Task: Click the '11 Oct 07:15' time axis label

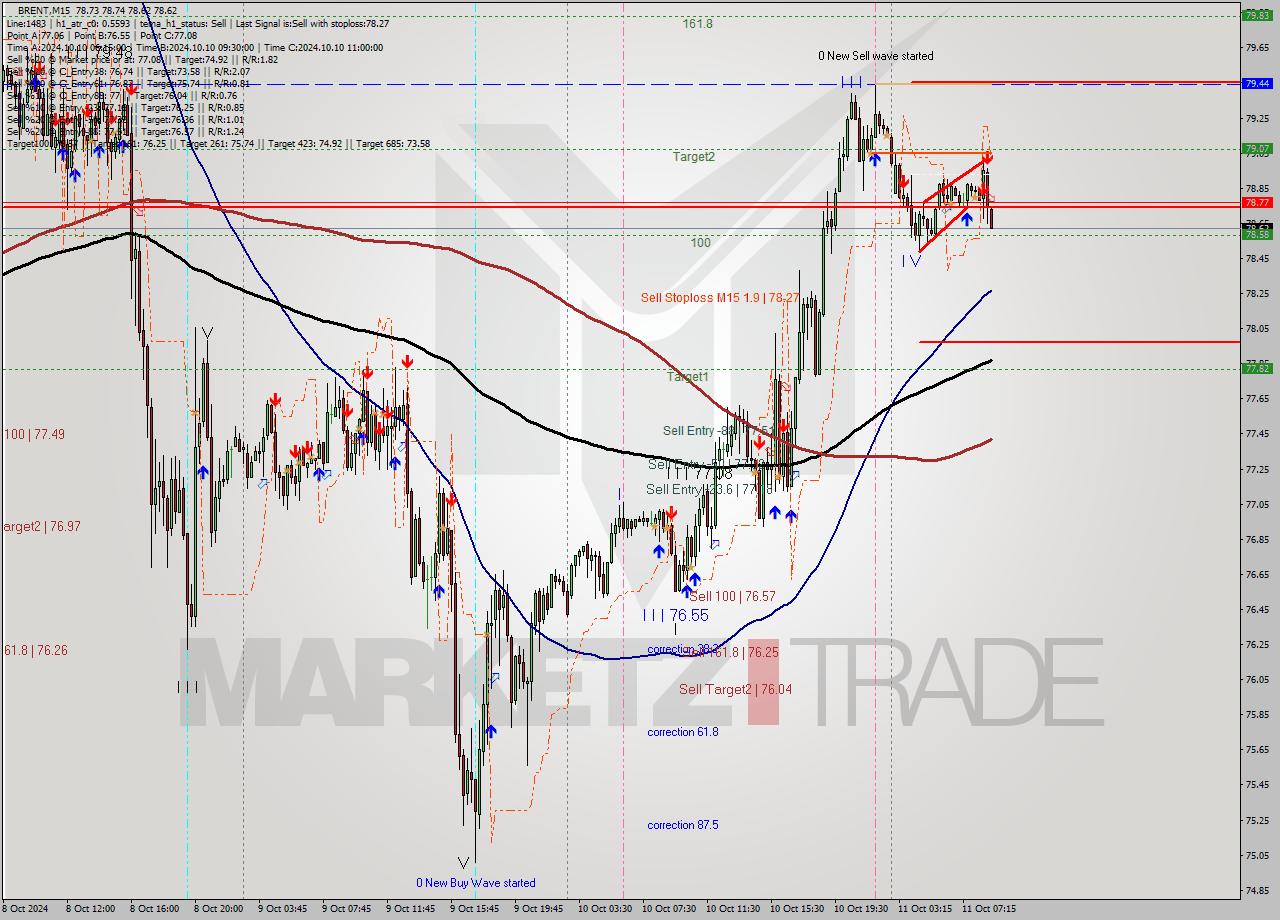Action: click(990, 909)
